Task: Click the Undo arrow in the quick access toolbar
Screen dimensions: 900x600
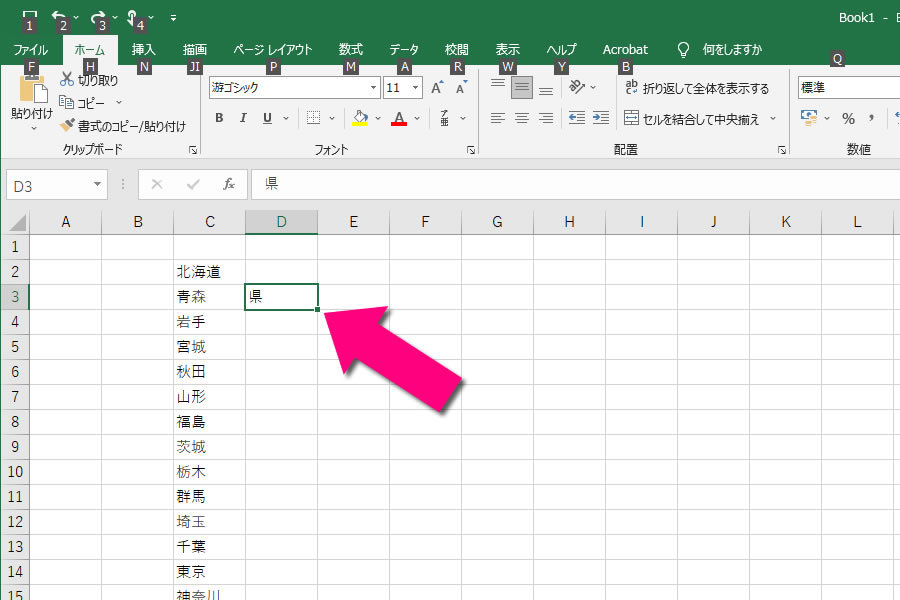Action: (x=58, y=17)
